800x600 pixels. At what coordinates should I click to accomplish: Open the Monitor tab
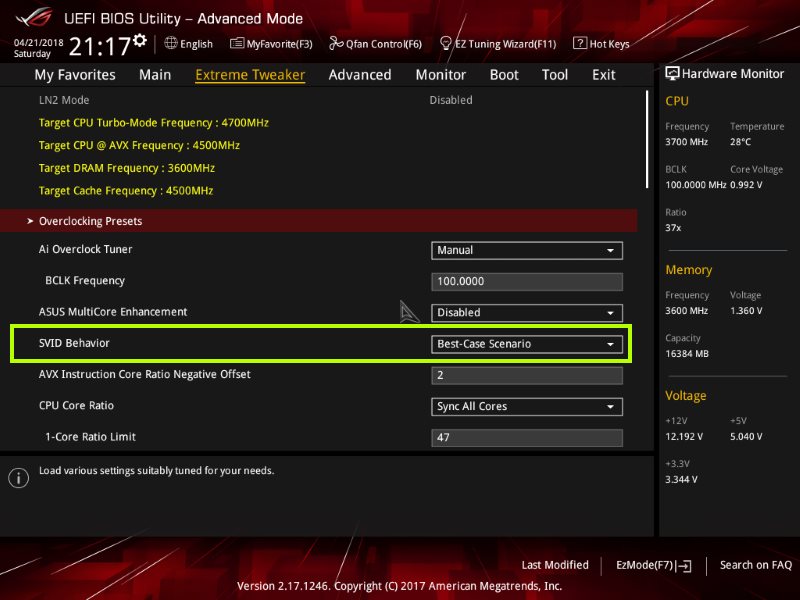pos(440,75)
